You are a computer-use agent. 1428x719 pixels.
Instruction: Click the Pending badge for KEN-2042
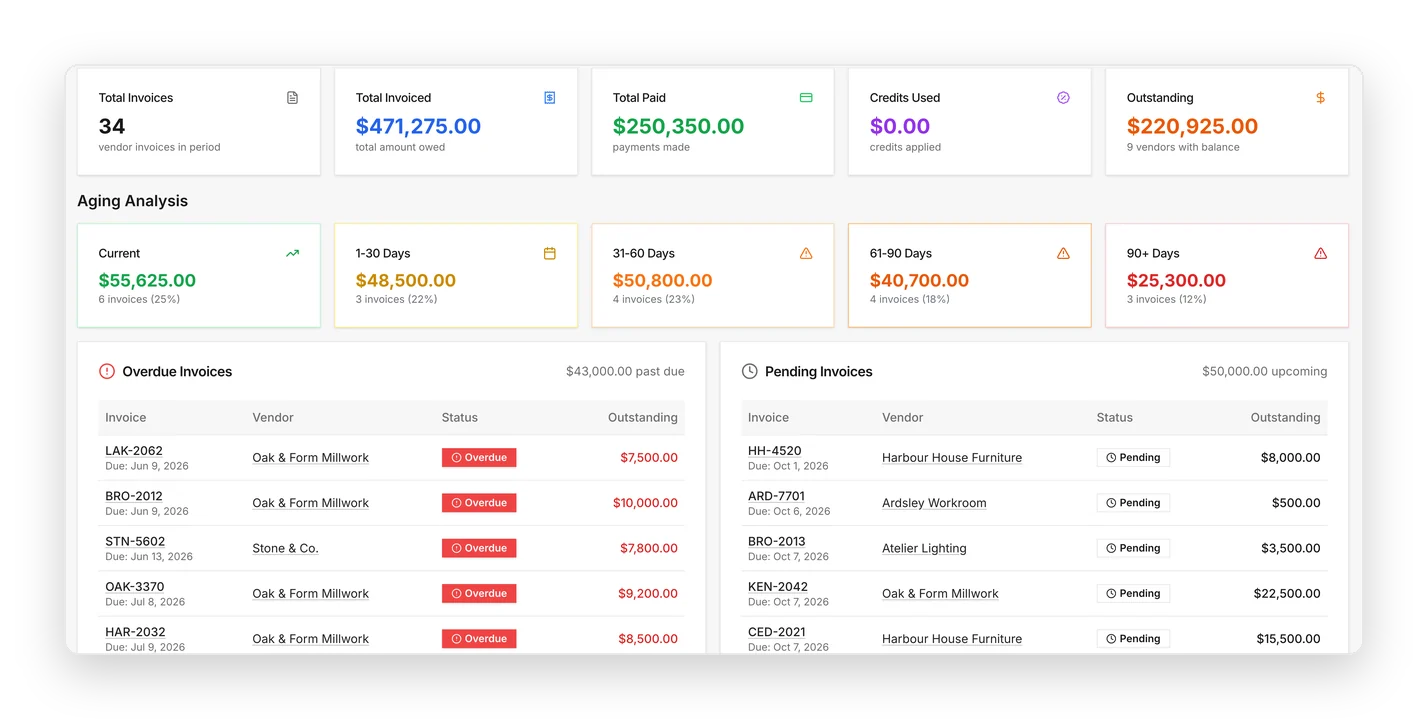tap(1133, 594)
